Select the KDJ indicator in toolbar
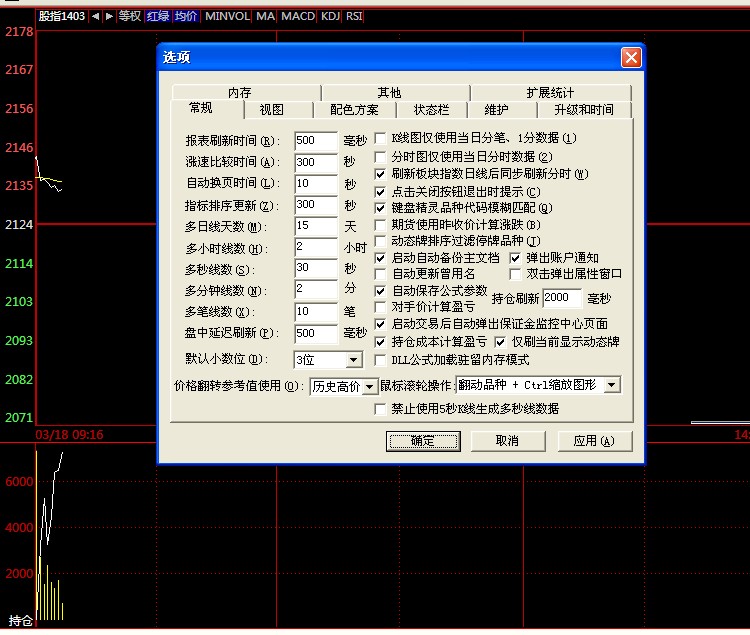750x635 pixels. (330, 16)
